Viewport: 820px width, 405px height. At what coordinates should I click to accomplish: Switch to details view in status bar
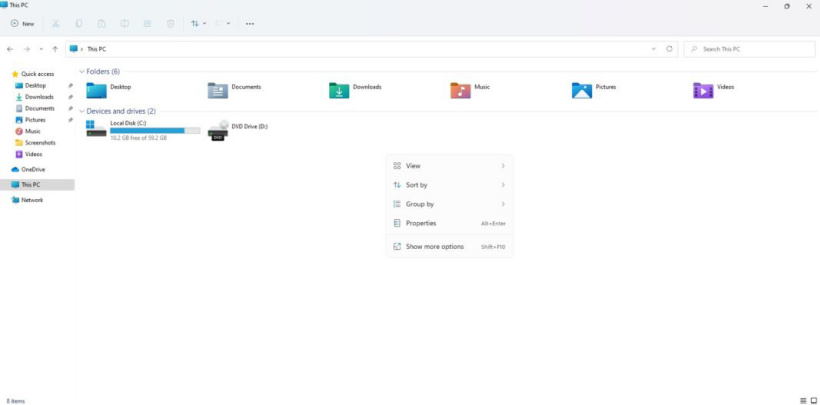(803, 400)
